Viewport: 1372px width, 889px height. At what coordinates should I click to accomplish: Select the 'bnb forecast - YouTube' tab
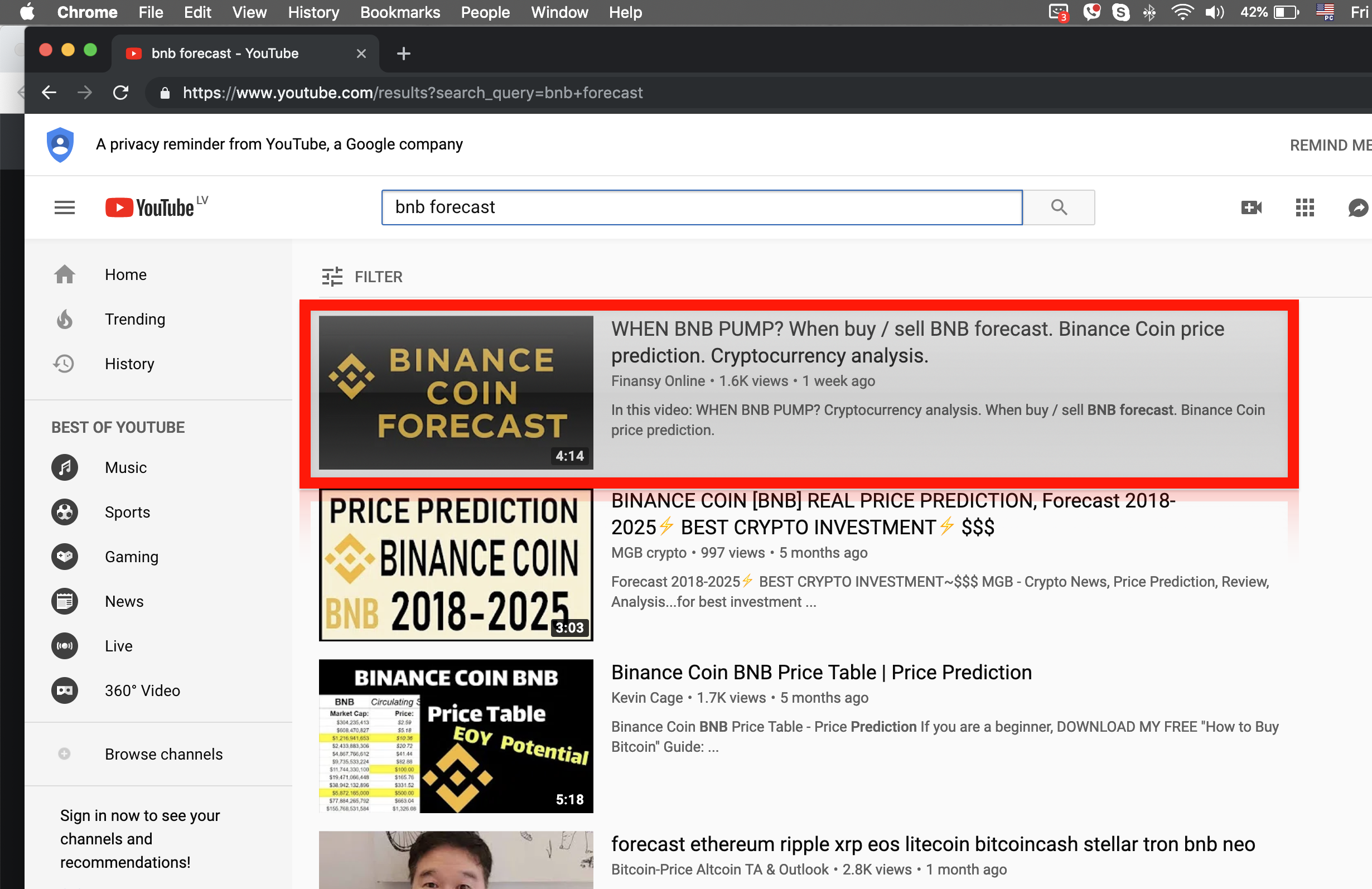tap(245, 54)
